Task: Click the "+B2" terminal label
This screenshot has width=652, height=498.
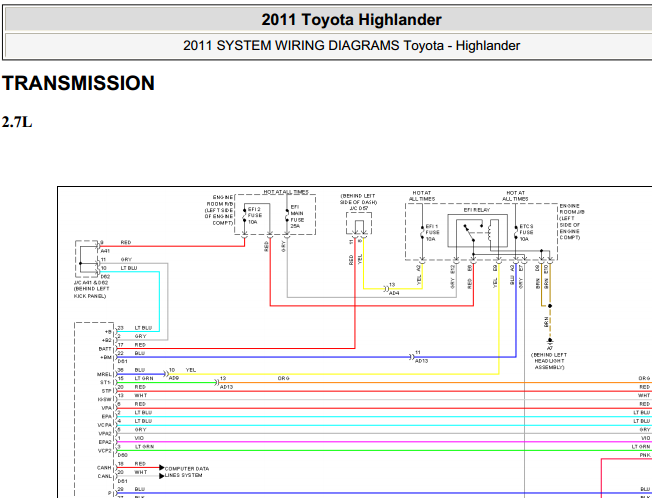Action: [107, 340]
